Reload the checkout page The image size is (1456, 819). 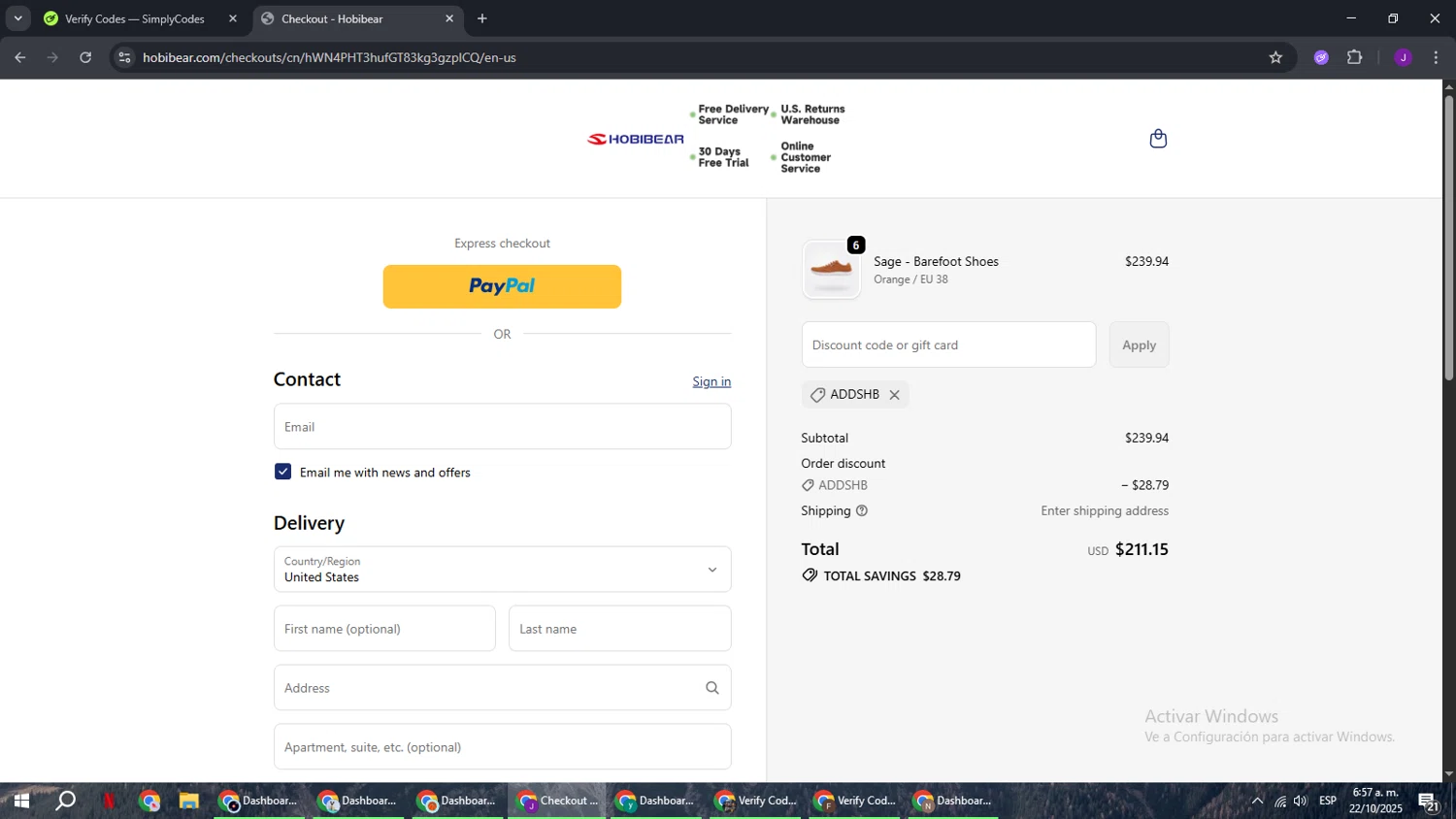click(x=85, y=57)
